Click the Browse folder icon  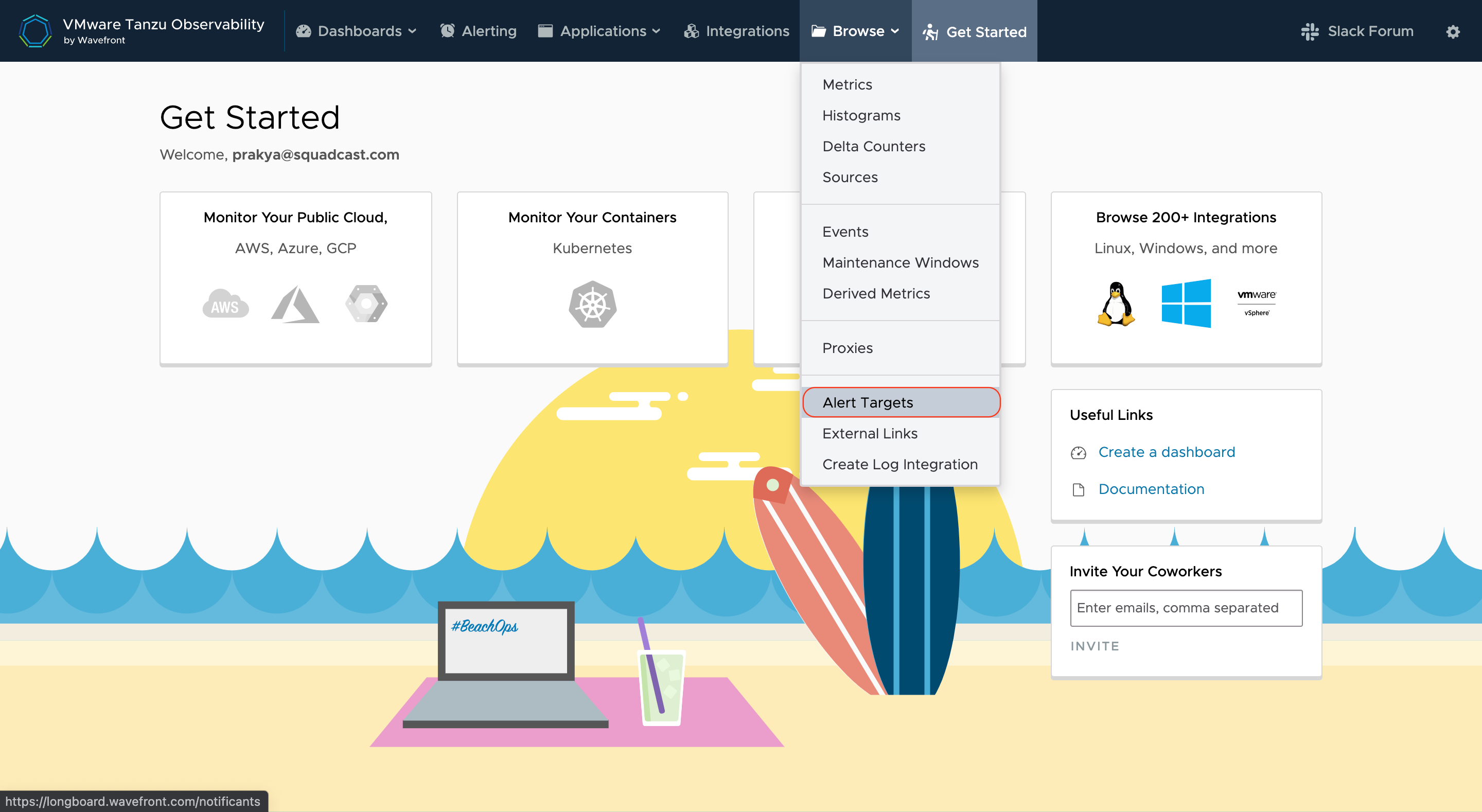(x=818, y=31)
